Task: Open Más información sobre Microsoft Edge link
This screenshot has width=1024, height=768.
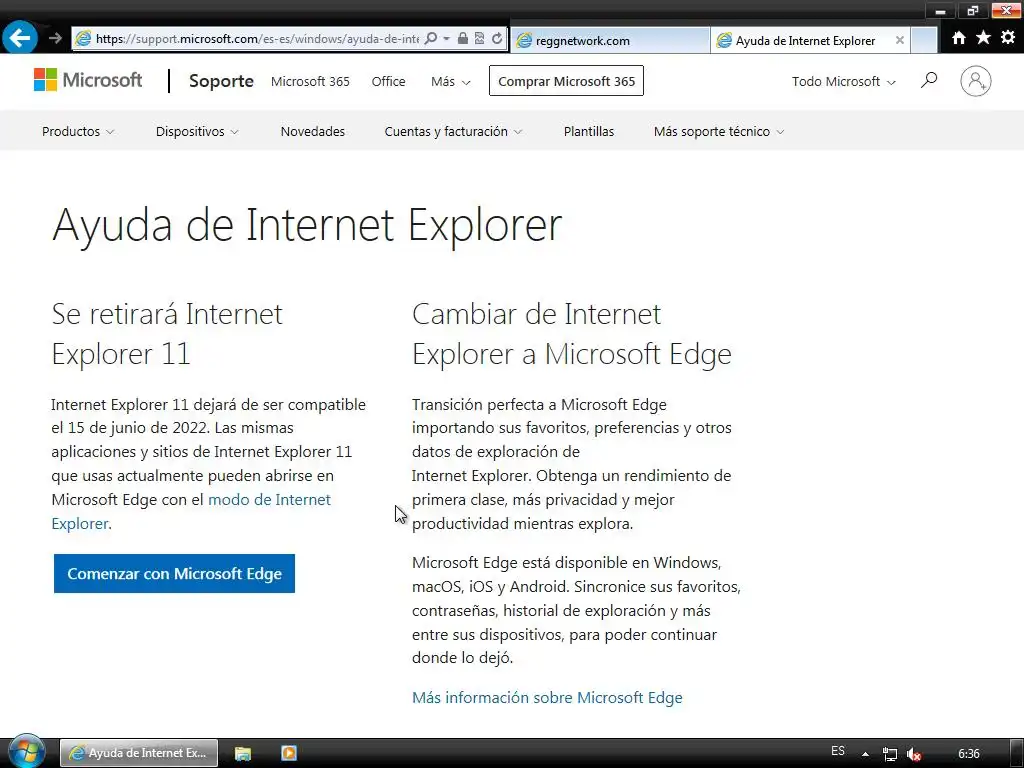Action: 547,697
